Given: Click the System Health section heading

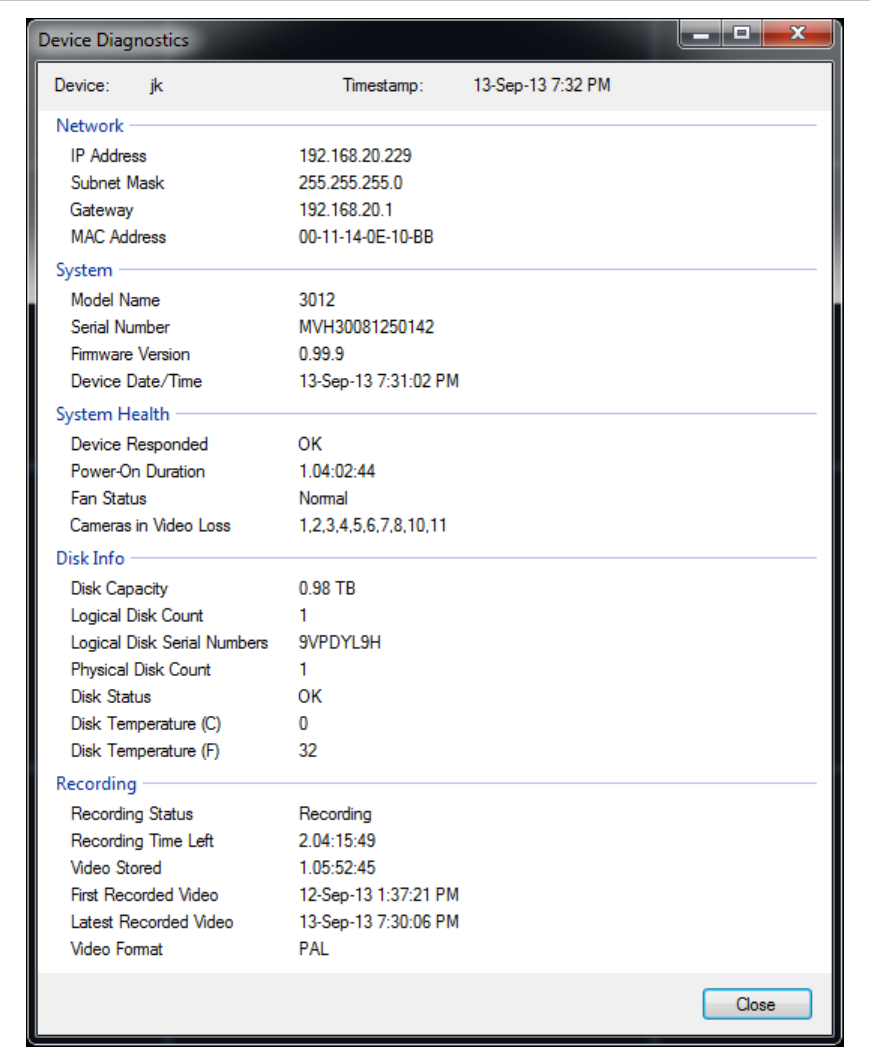Looking at the screenshot, I should (113, 414).
